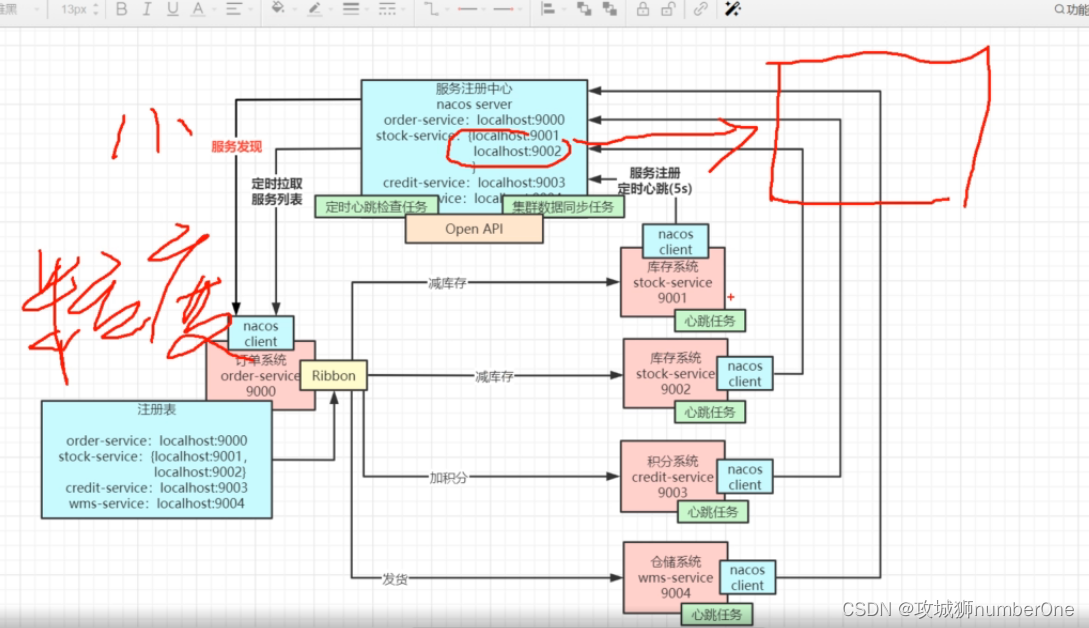
Task: Select nacos client beside stock-service 9002
Action: (745, 374)
